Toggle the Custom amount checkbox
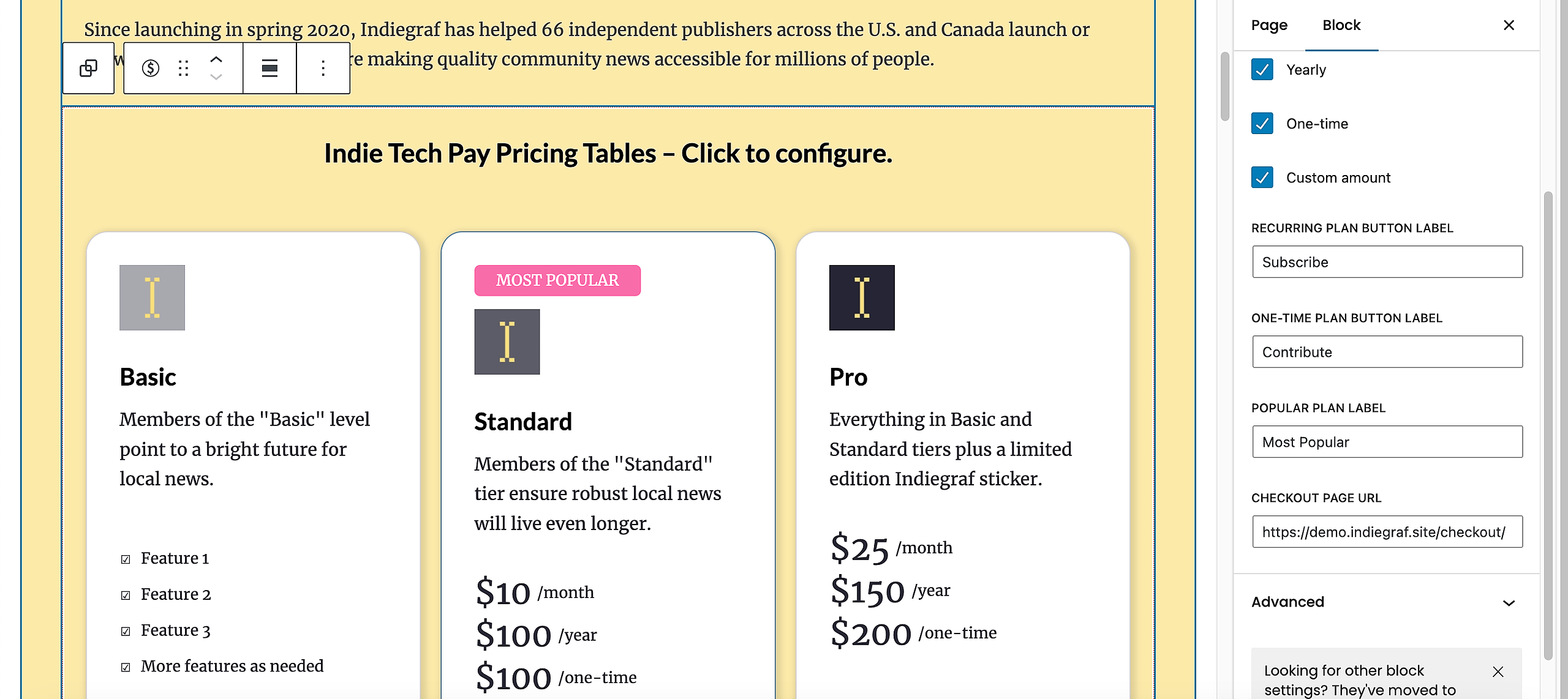1568x699 pixels. click(1262, 178)
